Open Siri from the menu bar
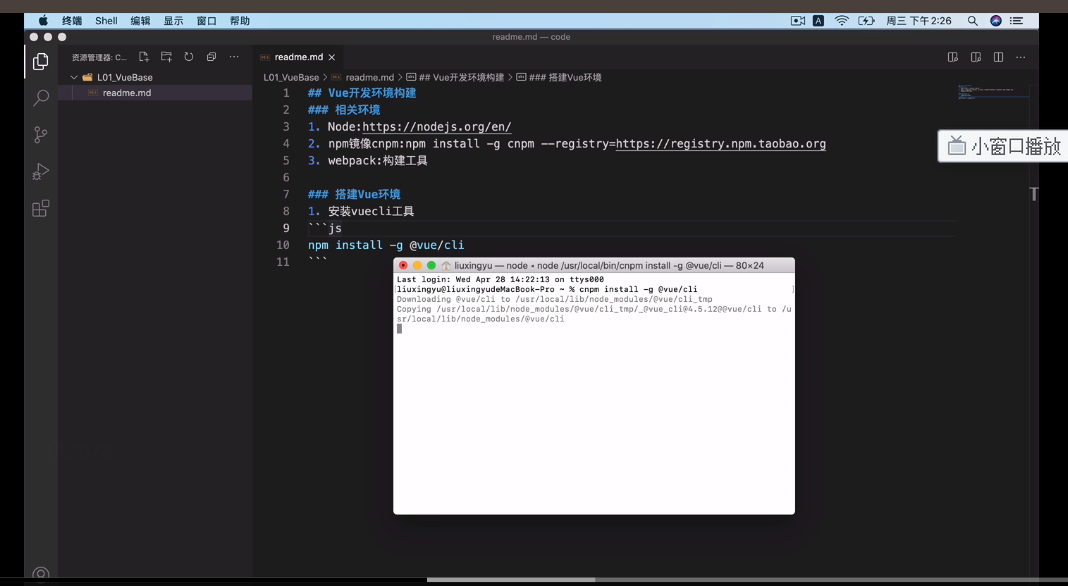 [996, 20]
